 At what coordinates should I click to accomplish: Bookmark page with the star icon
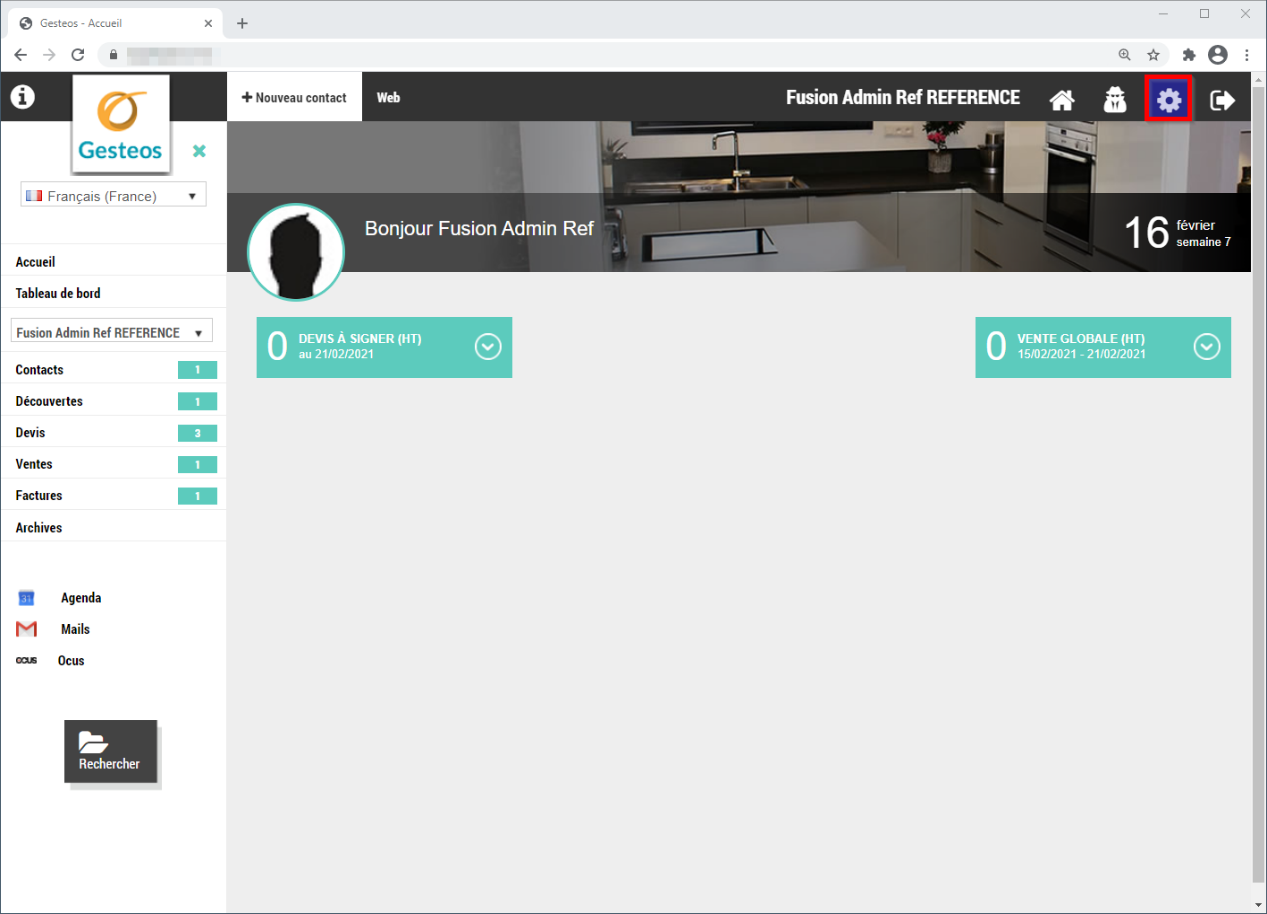click(1153, 54)
